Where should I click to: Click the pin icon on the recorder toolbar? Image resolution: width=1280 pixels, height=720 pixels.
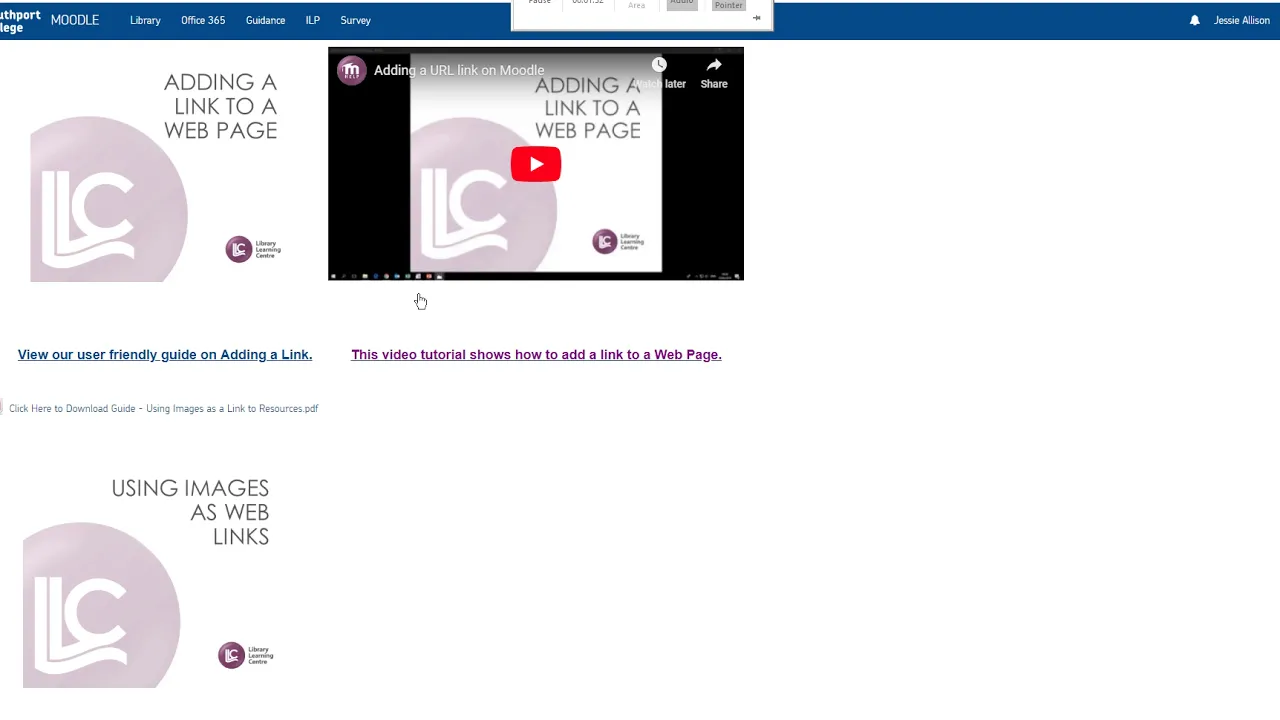click(x=756, y=18)
